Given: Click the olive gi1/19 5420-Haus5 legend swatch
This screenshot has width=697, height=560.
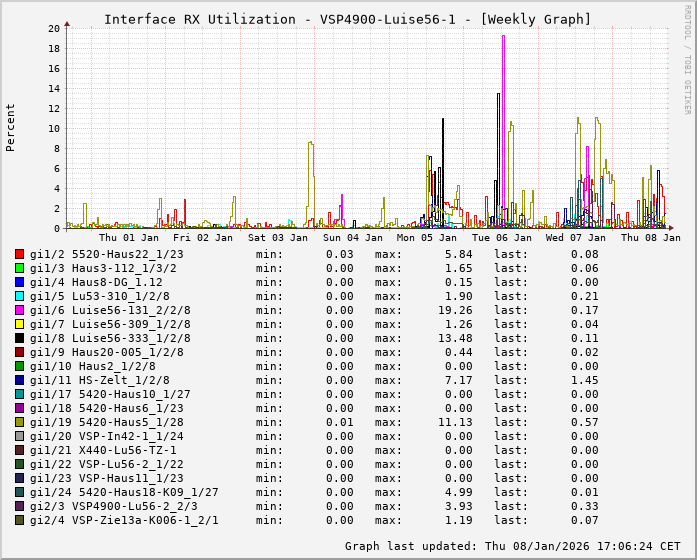Looking at the screenshot, I should pos(20,422).
